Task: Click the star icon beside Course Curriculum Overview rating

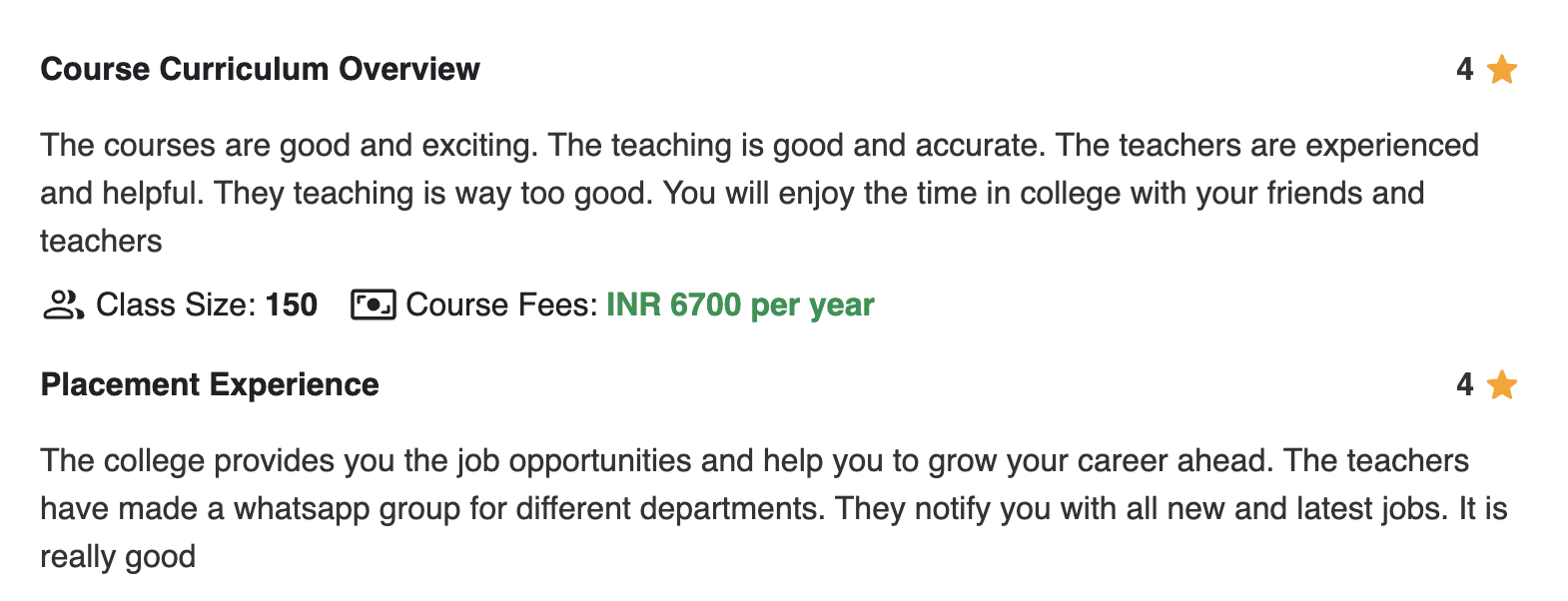Action: click(x=1501, y=70)
